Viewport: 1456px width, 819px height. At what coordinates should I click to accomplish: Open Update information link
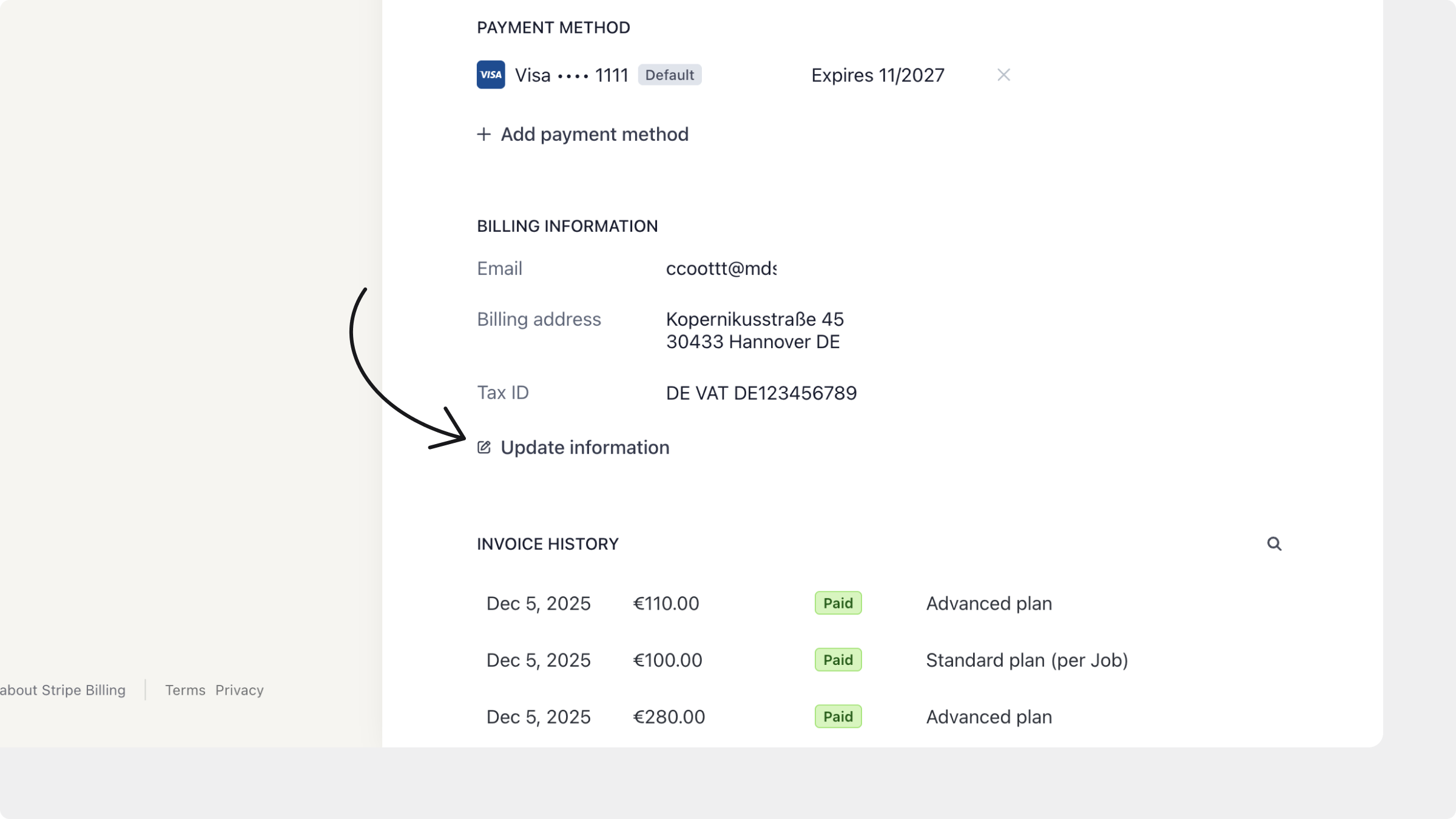pyautogui.click(x=584, y=448)
